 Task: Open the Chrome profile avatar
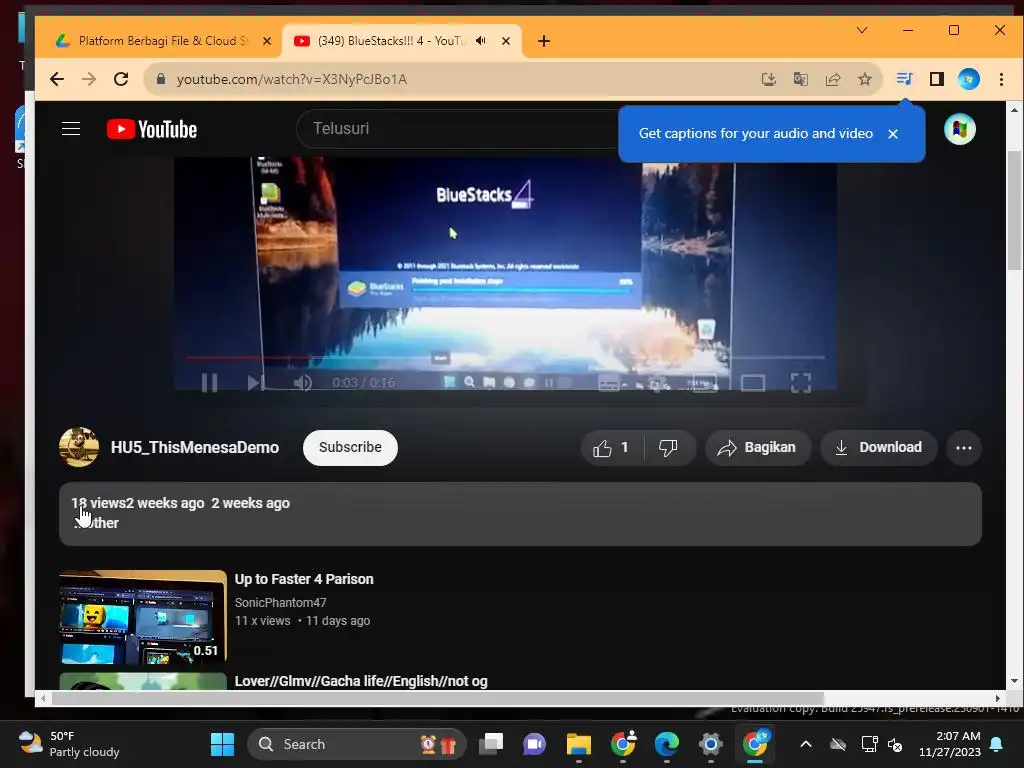968,79
